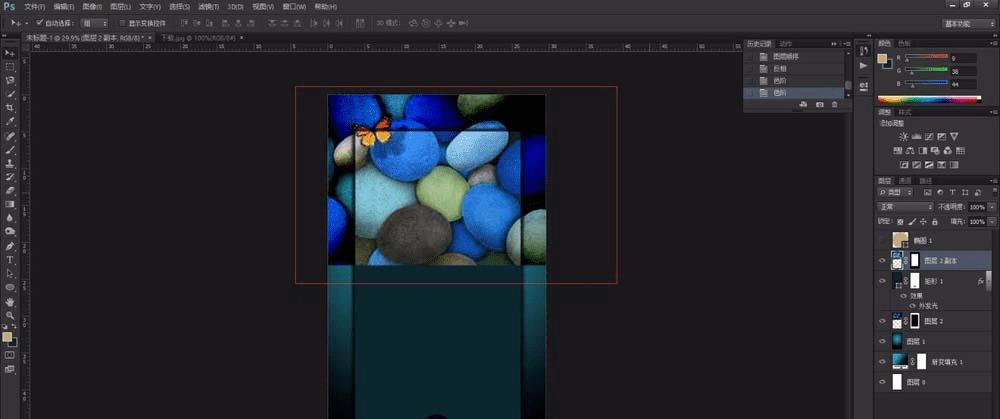Image resolution: width=1000 pixels, height=419 pixels.
Task: Click the 不透明度 opacity value field
Action: pos(976,207)
